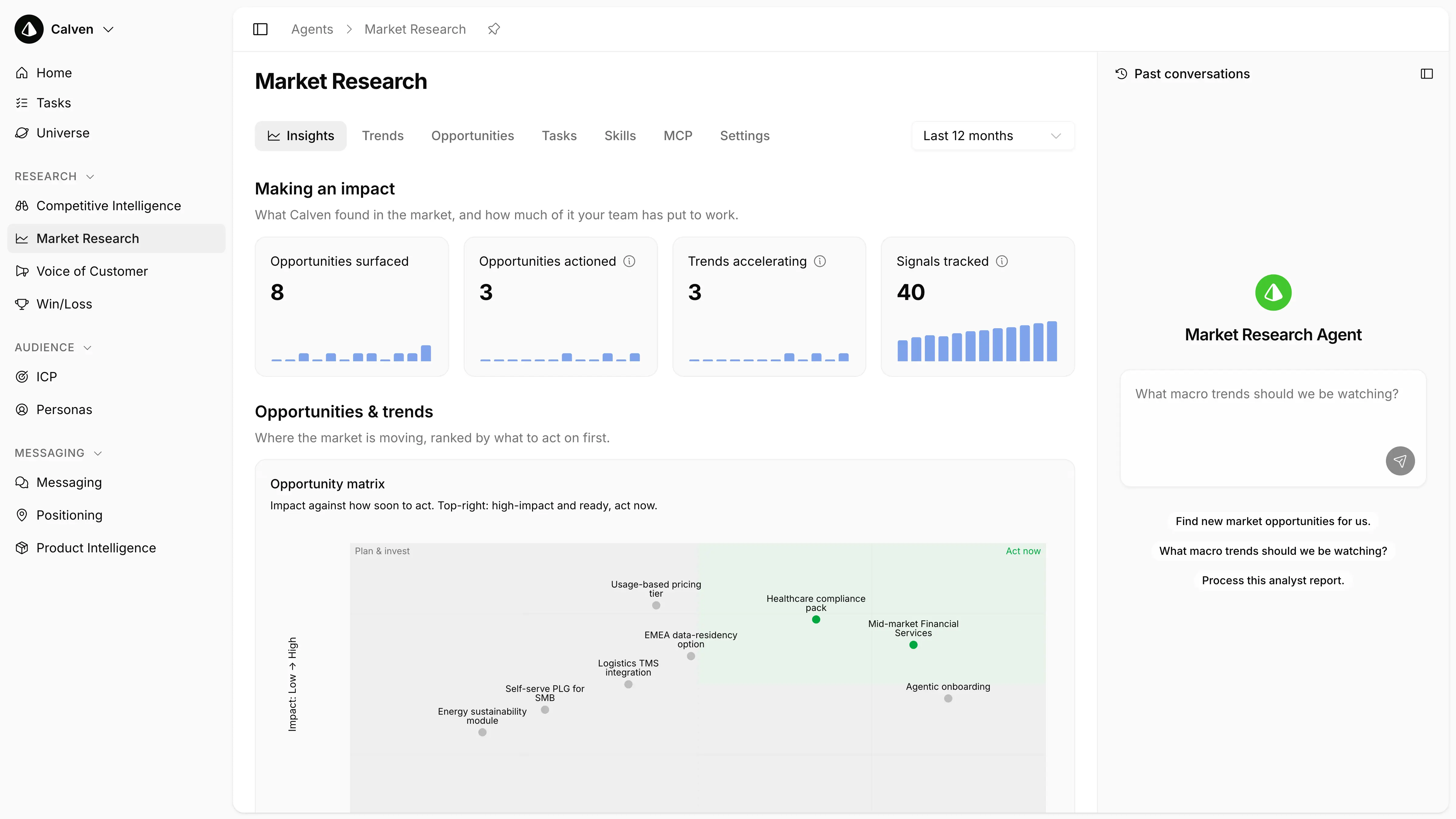This screenshot has height=819, width=1456.
Task: Click the Energy sustainability module dot
Action: click(x=482, y=733)
